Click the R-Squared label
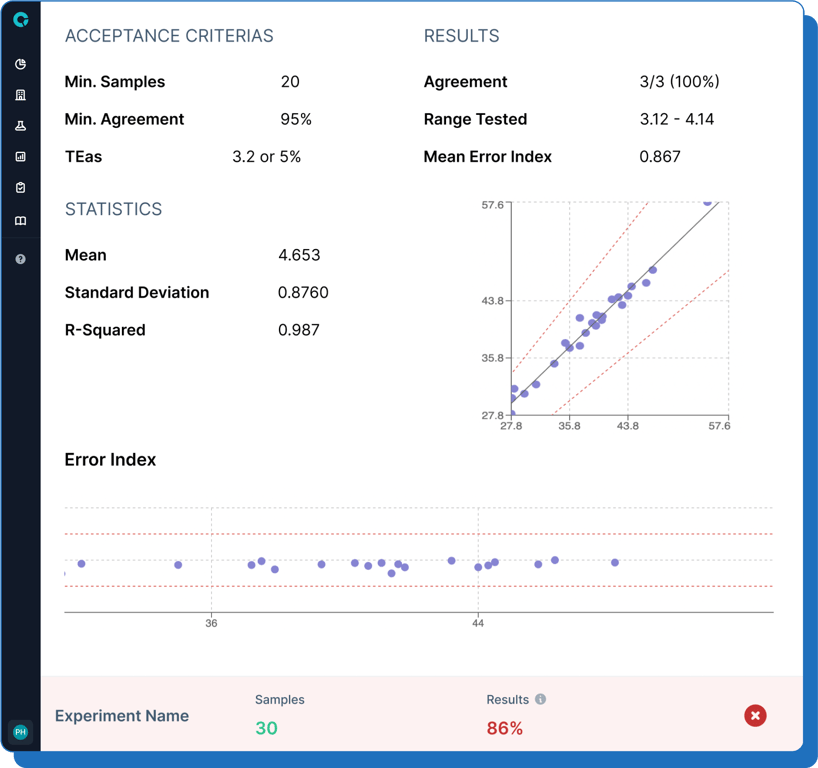Image resolution: width=818 pixels, height=768 pixels. tap(105, 330)
